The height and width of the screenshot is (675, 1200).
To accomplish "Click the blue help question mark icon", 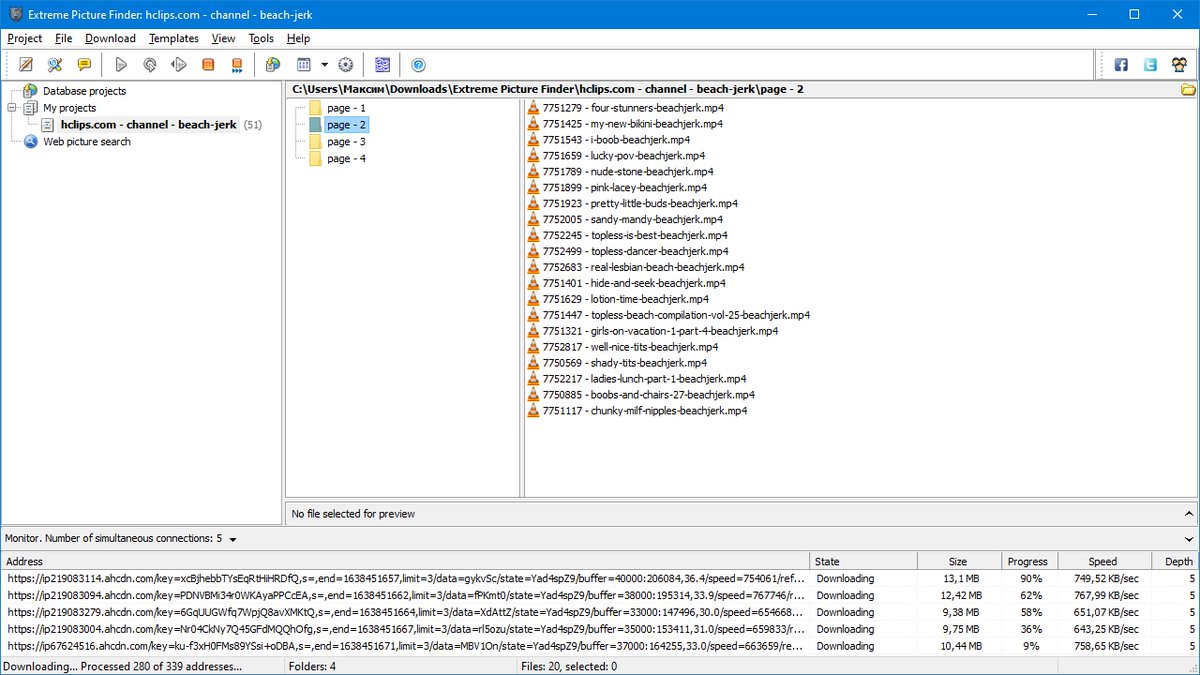I will (418, 65).
